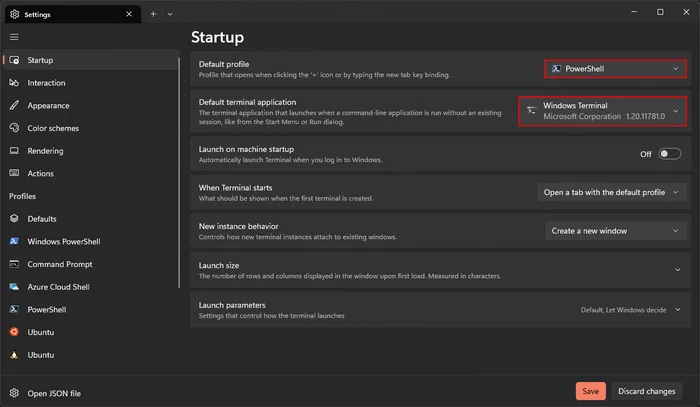Click the Save button
The height and width of the screenshot is (407, 700).
point(591,391)
